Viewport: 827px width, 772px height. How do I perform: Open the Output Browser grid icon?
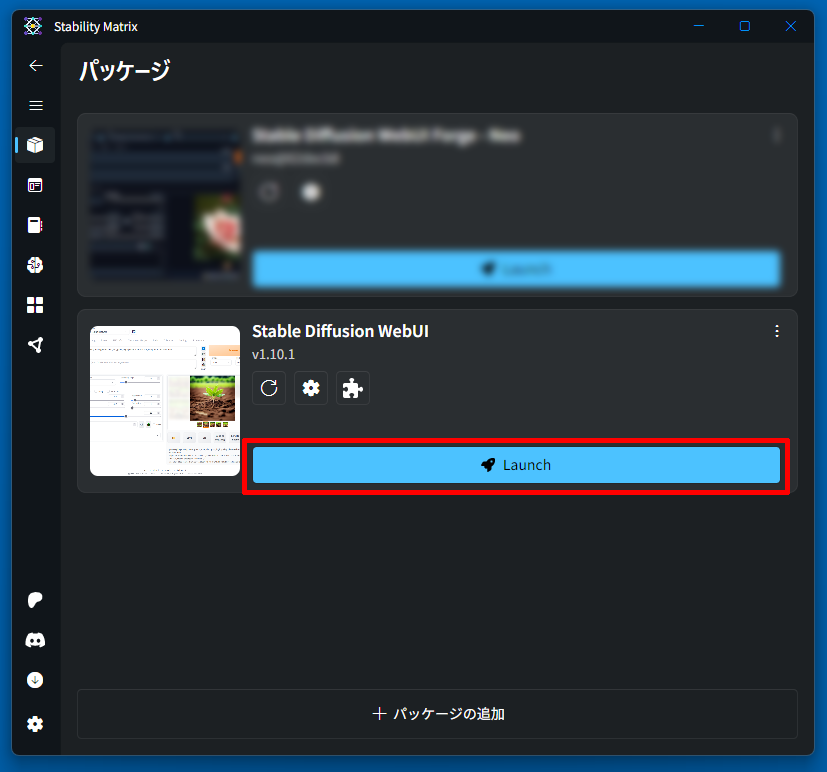(36, 304)
